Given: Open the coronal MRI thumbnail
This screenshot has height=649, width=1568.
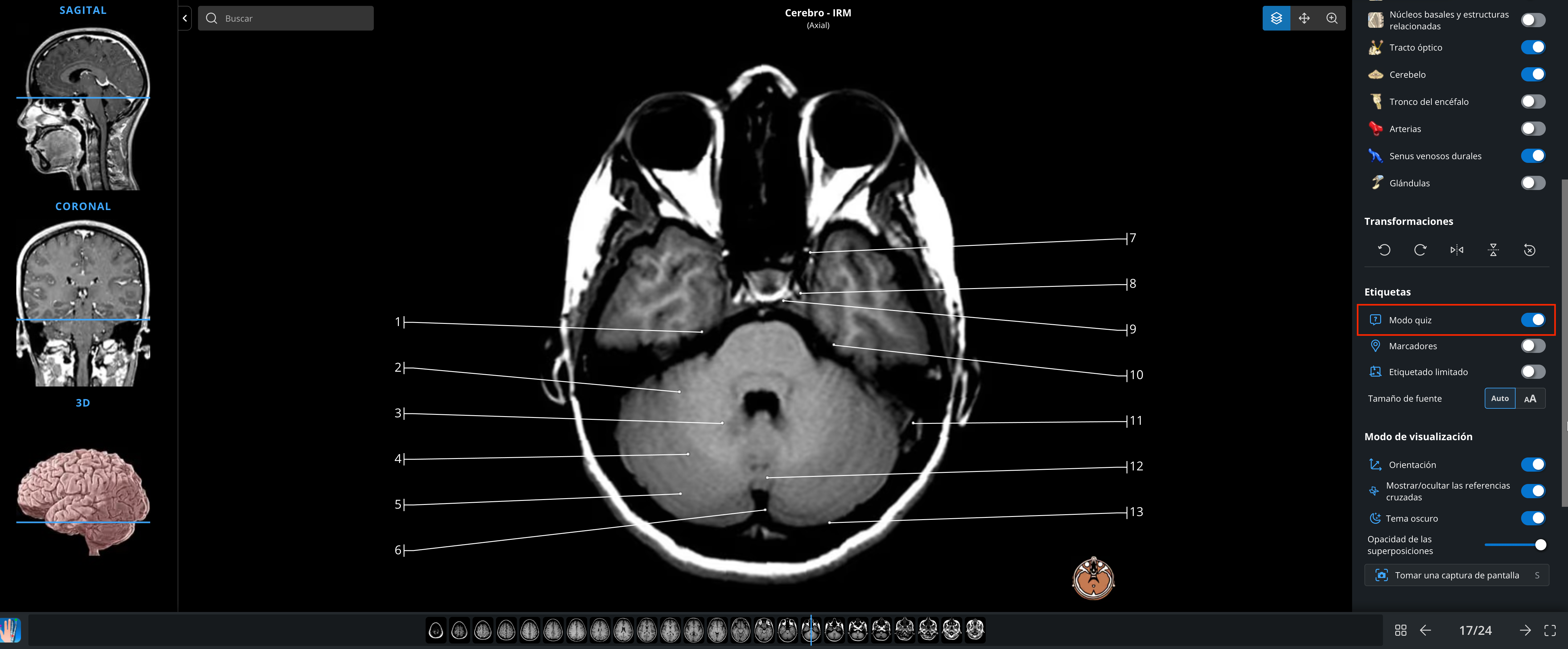Looking at the screenshot, I should [83, 303].
